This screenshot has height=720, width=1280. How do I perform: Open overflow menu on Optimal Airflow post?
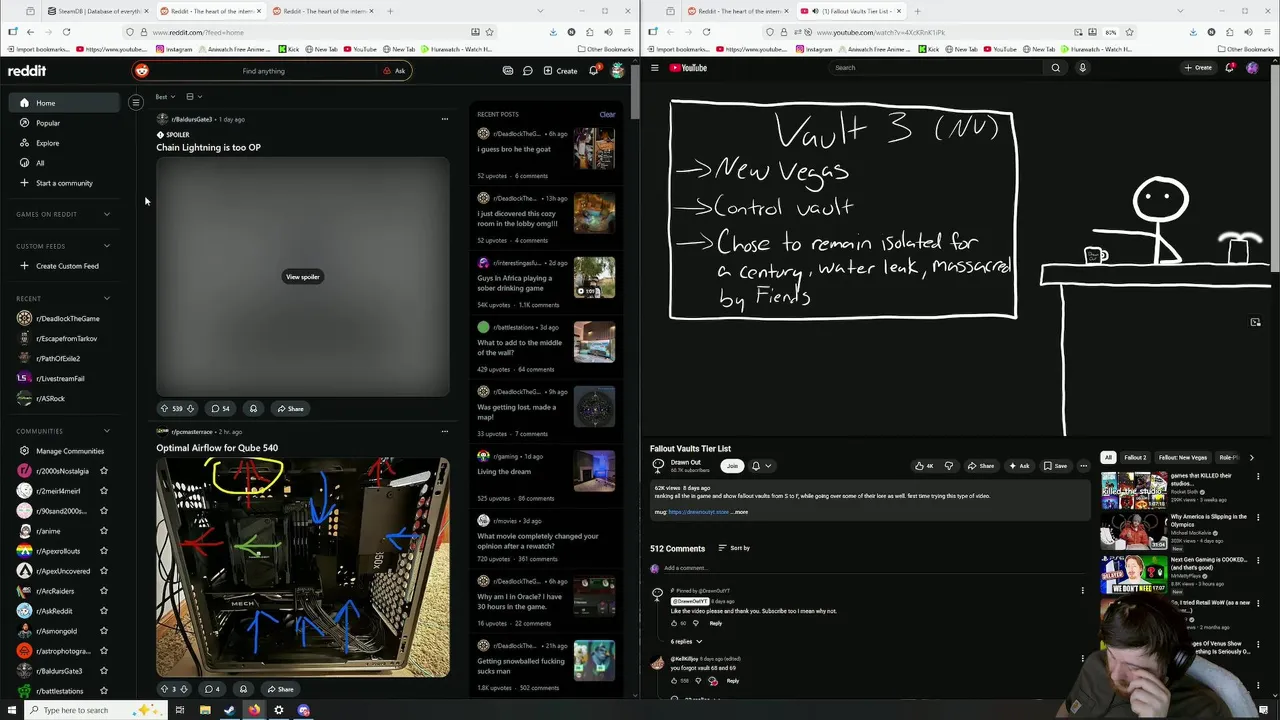[x=445, y=432]
